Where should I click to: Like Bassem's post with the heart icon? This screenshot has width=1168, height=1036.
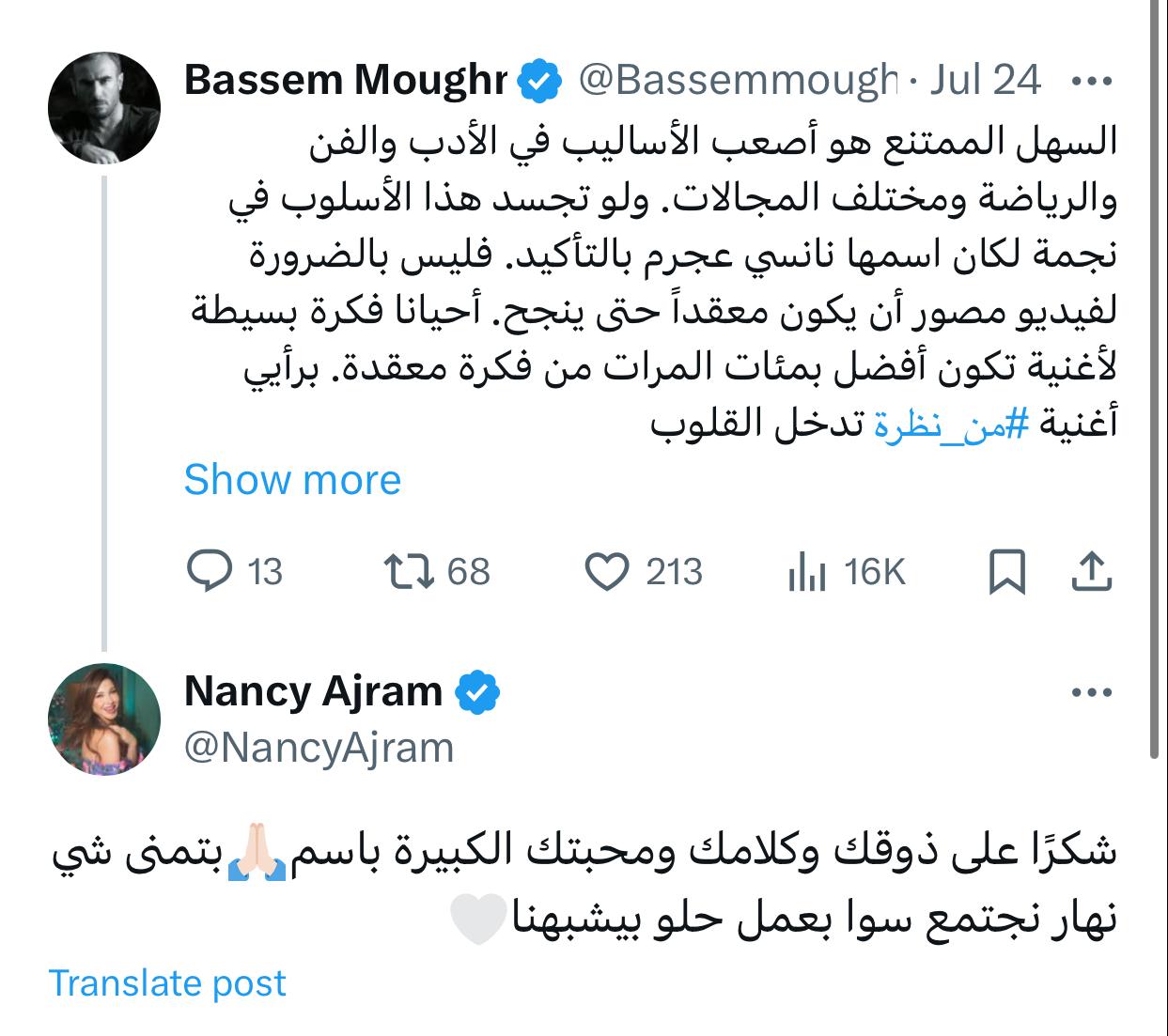tap(606, 571)
